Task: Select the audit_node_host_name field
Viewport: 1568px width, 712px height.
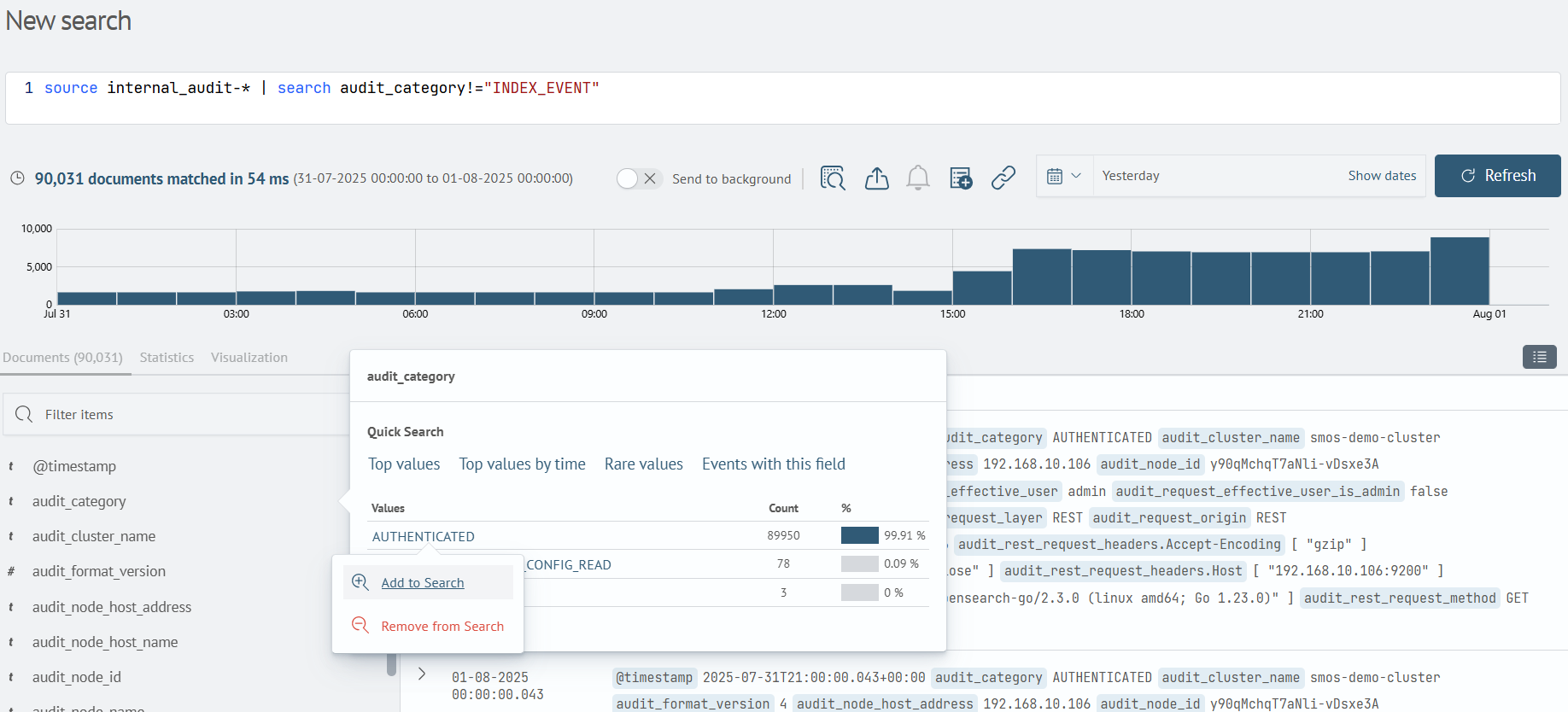Action: (x=105, y=642)
